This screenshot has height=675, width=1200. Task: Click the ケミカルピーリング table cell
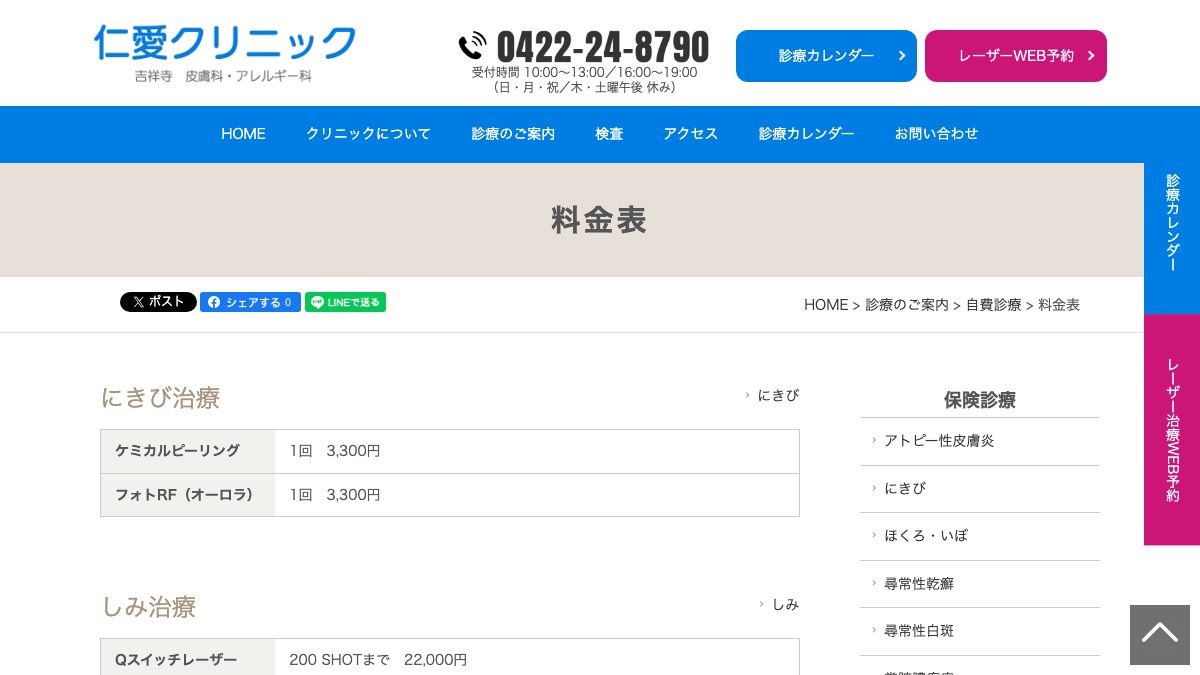[x=188, y=451]
